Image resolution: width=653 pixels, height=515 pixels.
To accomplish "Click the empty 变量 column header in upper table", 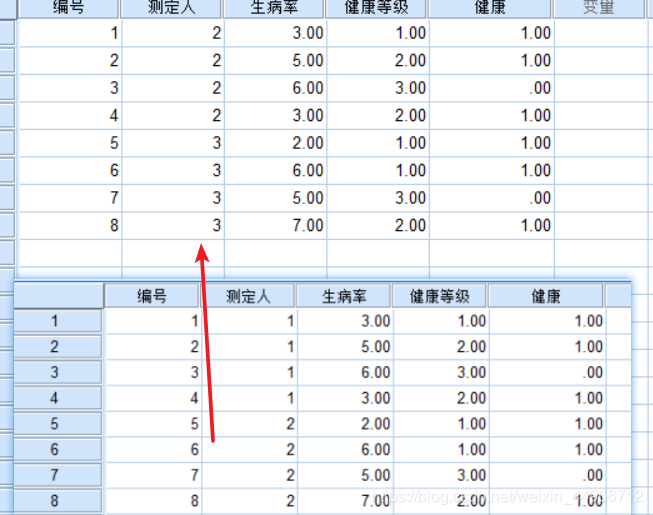I will coord(598,8).
